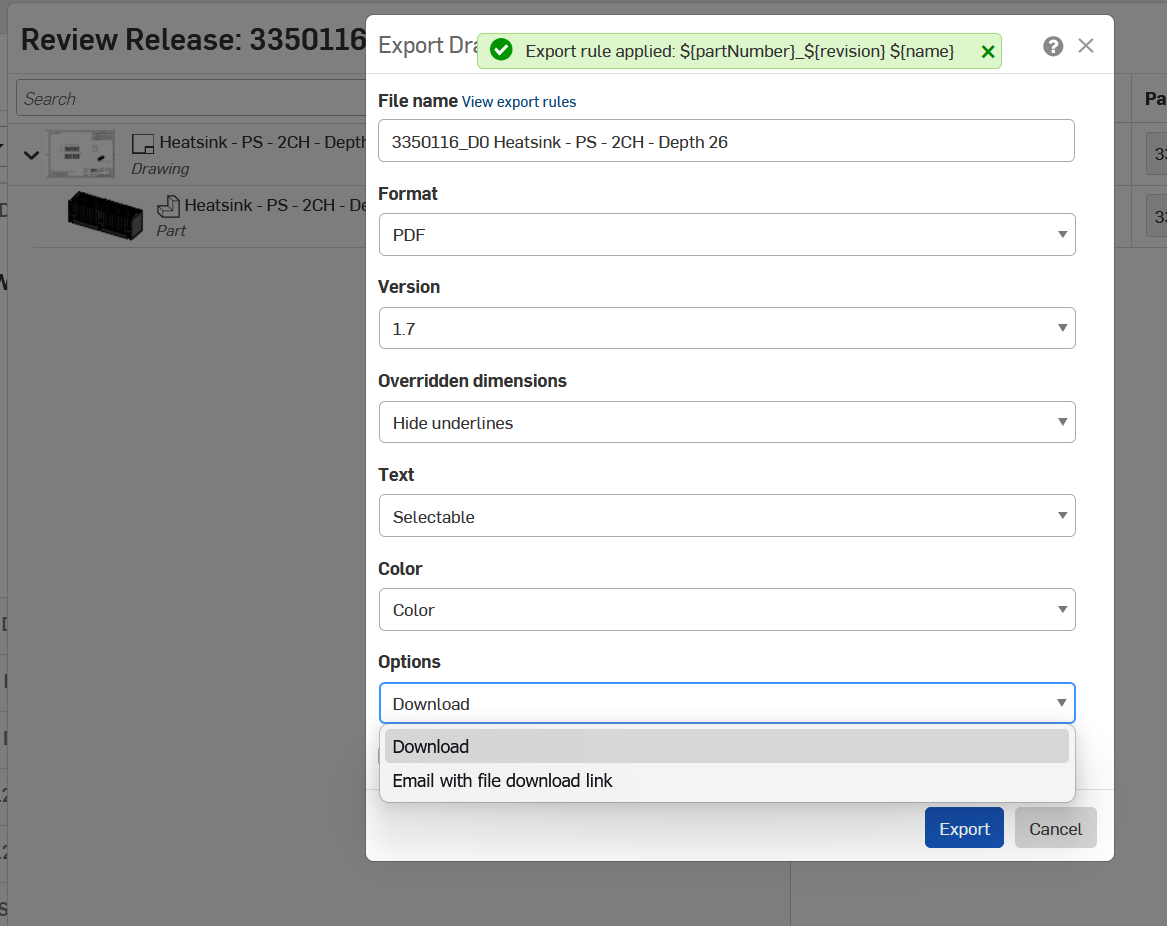Open the Format dropdown showing PDF
Screen dimensions: 1167x926
[726, 234]
